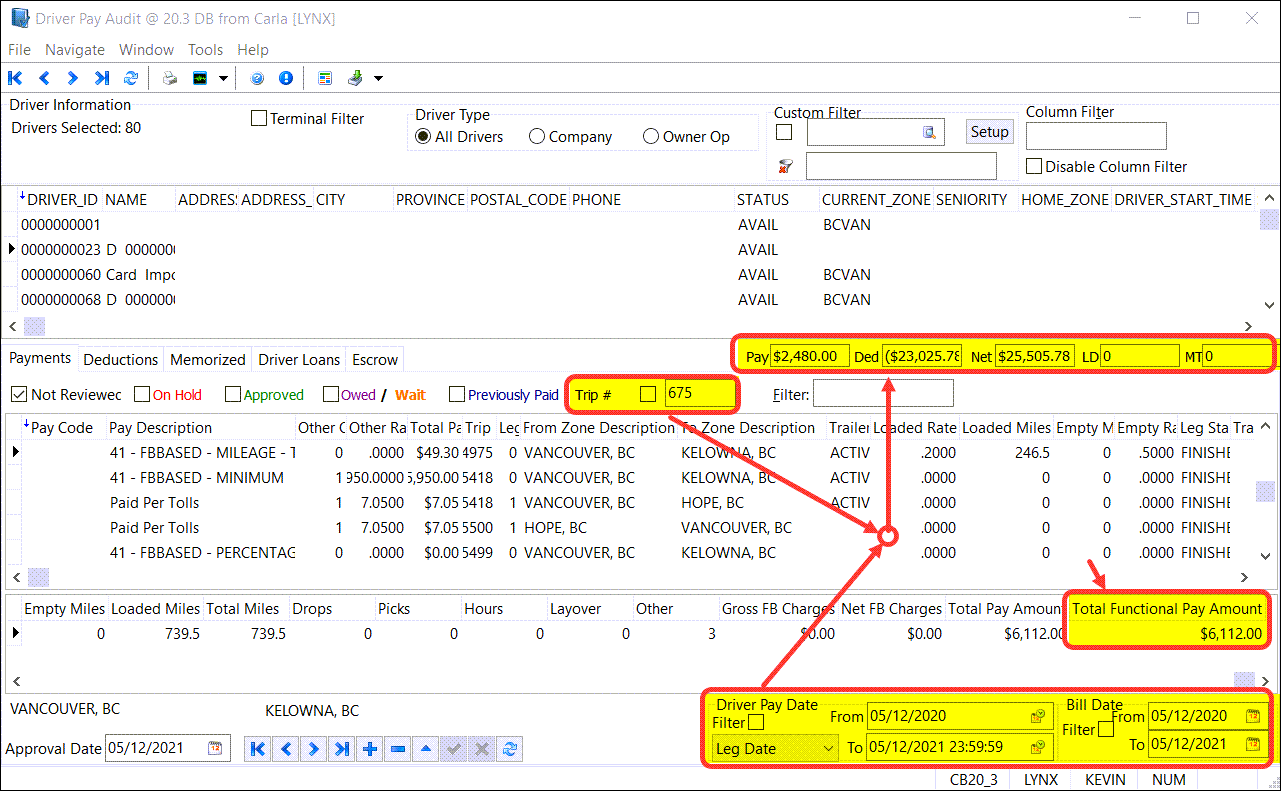Click the export printer download icon
The width and height of the screenshot is (1281, 791).
(355, 78)
